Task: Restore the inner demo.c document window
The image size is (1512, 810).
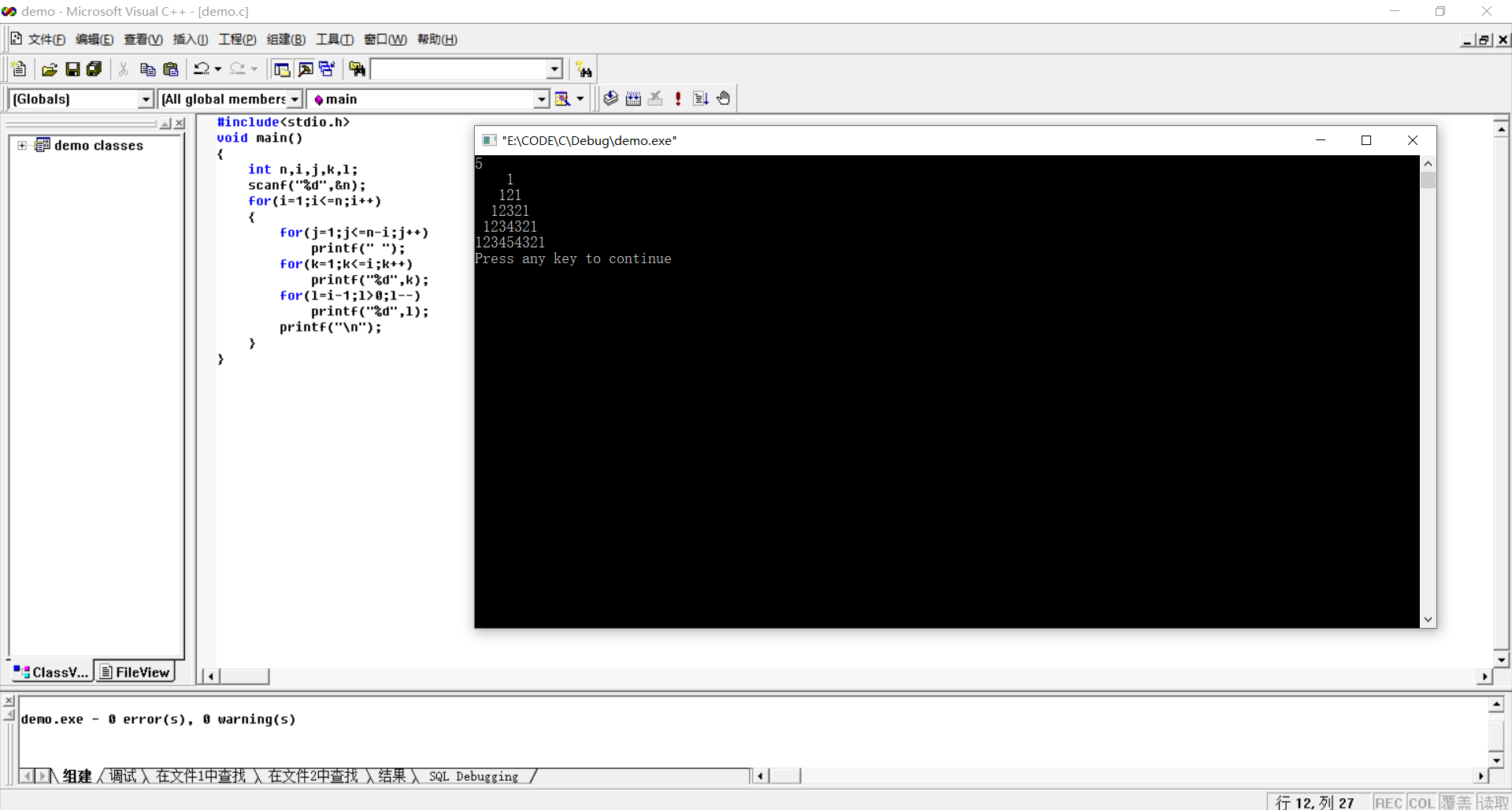Action: pos(1484,40)
